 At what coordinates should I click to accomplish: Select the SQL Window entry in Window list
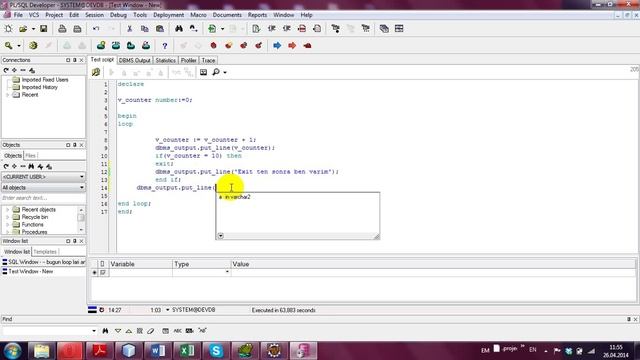coord(43,262)
